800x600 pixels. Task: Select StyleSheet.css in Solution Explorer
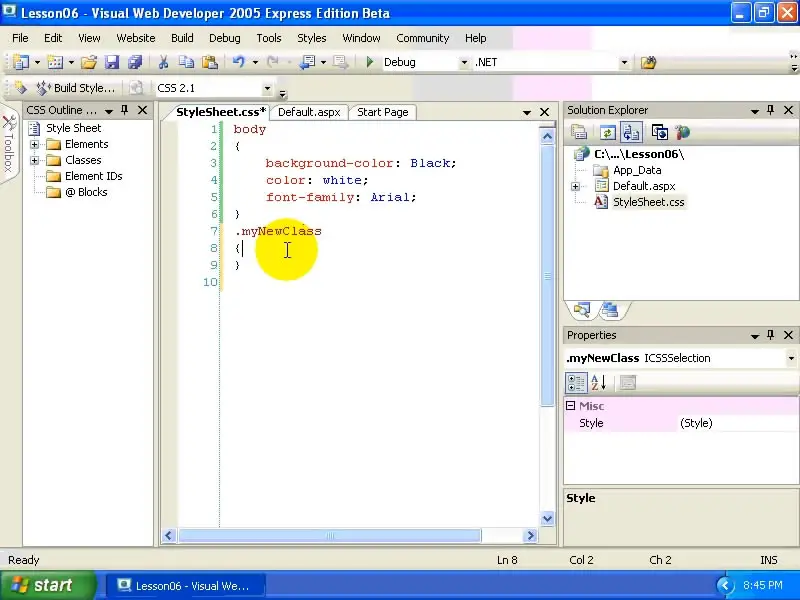648,202
